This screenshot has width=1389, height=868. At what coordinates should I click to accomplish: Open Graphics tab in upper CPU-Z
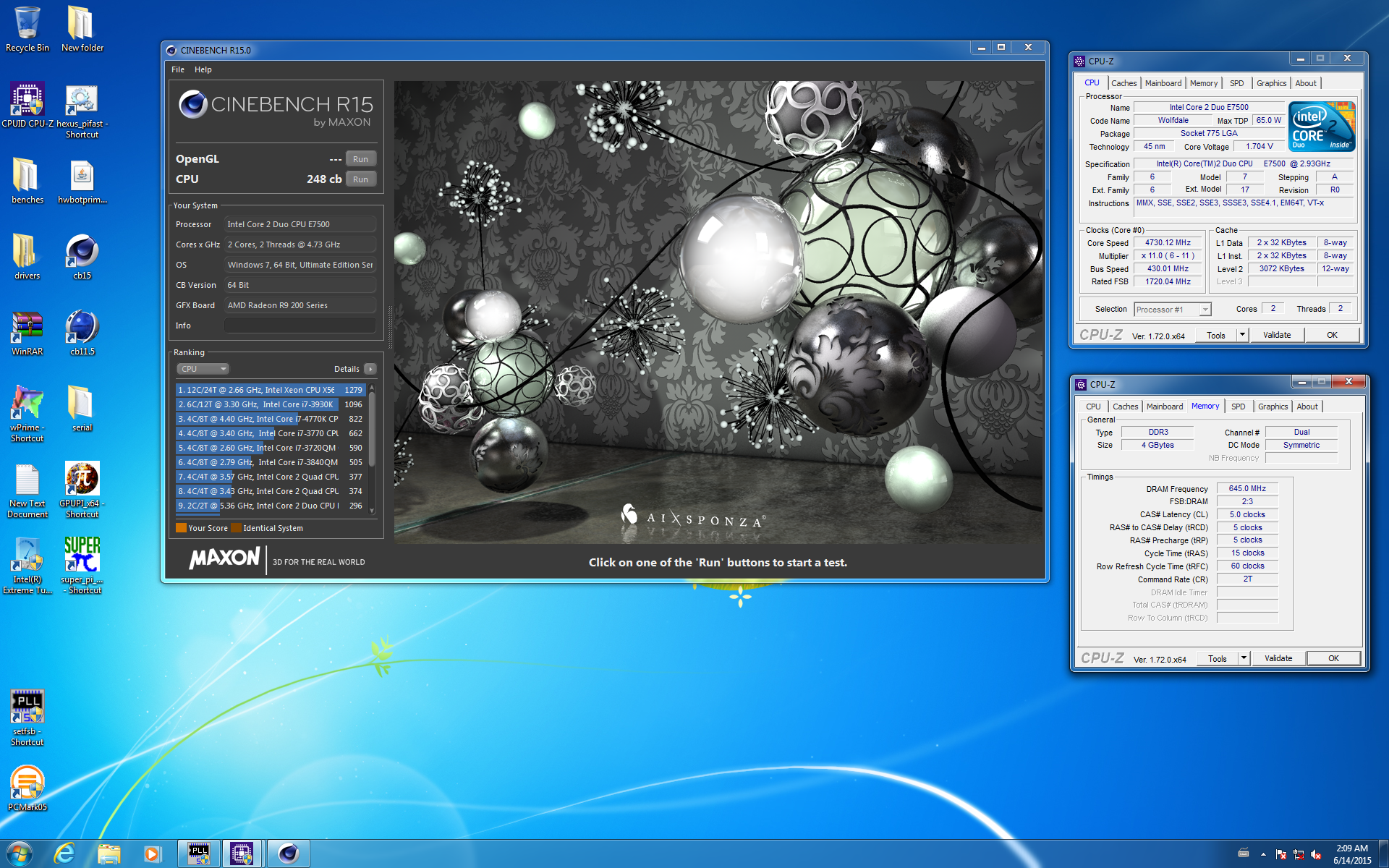[x=1271, y=83]
